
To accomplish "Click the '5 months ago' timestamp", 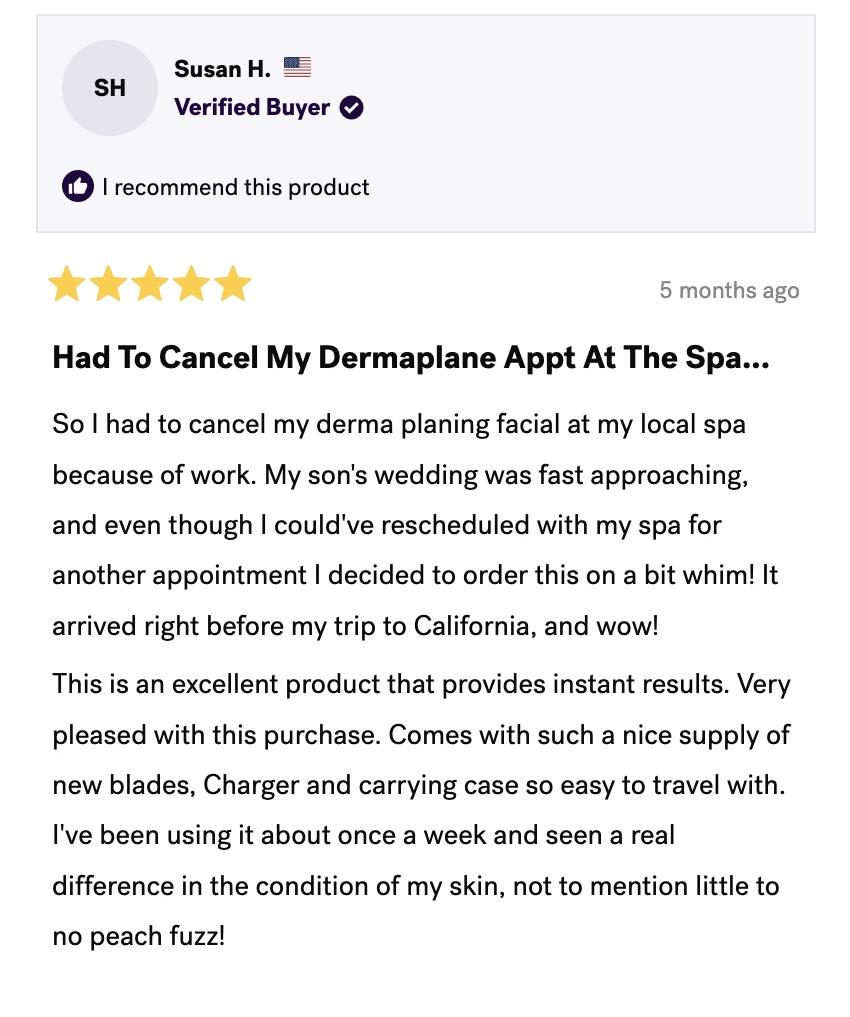I will (729, 290).
